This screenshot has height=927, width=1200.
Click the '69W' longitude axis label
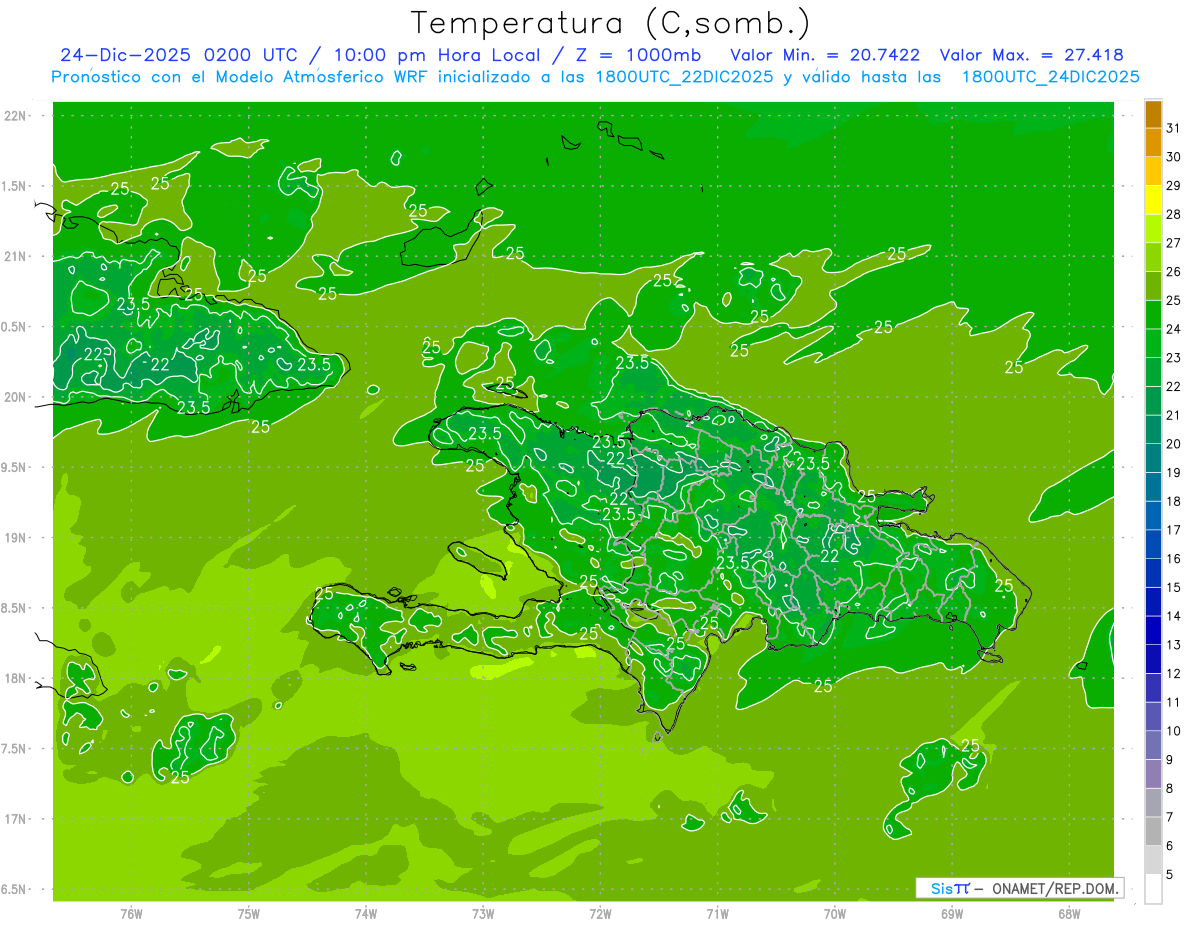tap(952, 914)
